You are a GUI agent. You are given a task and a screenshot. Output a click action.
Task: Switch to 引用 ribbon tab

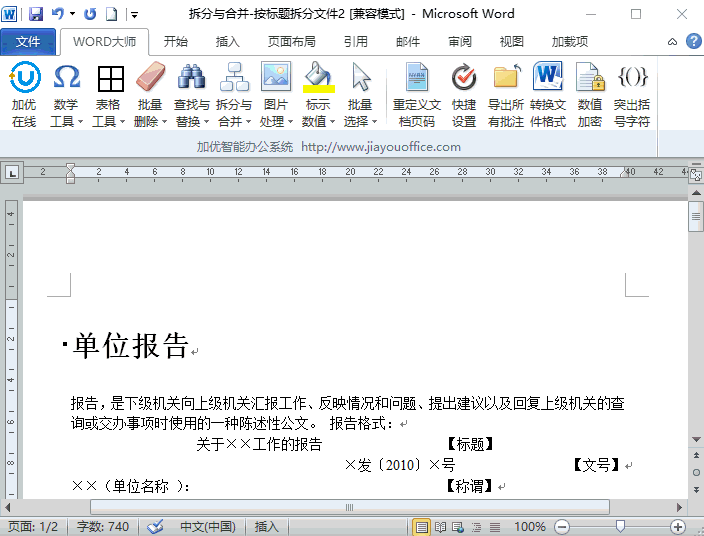[356, 42]
